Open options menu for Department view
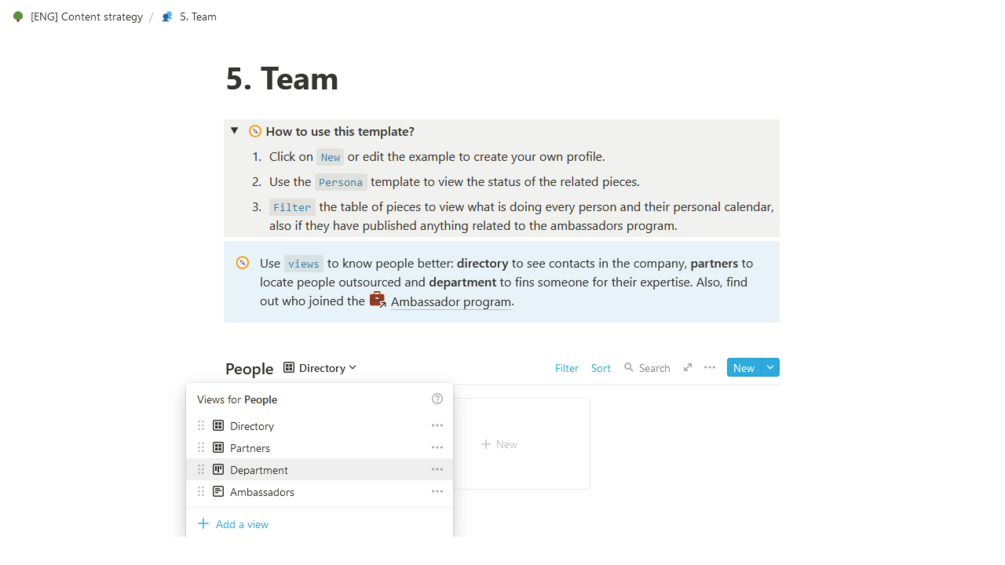The height and width of the screenshot is (565, 1005). tap(437, 470)
